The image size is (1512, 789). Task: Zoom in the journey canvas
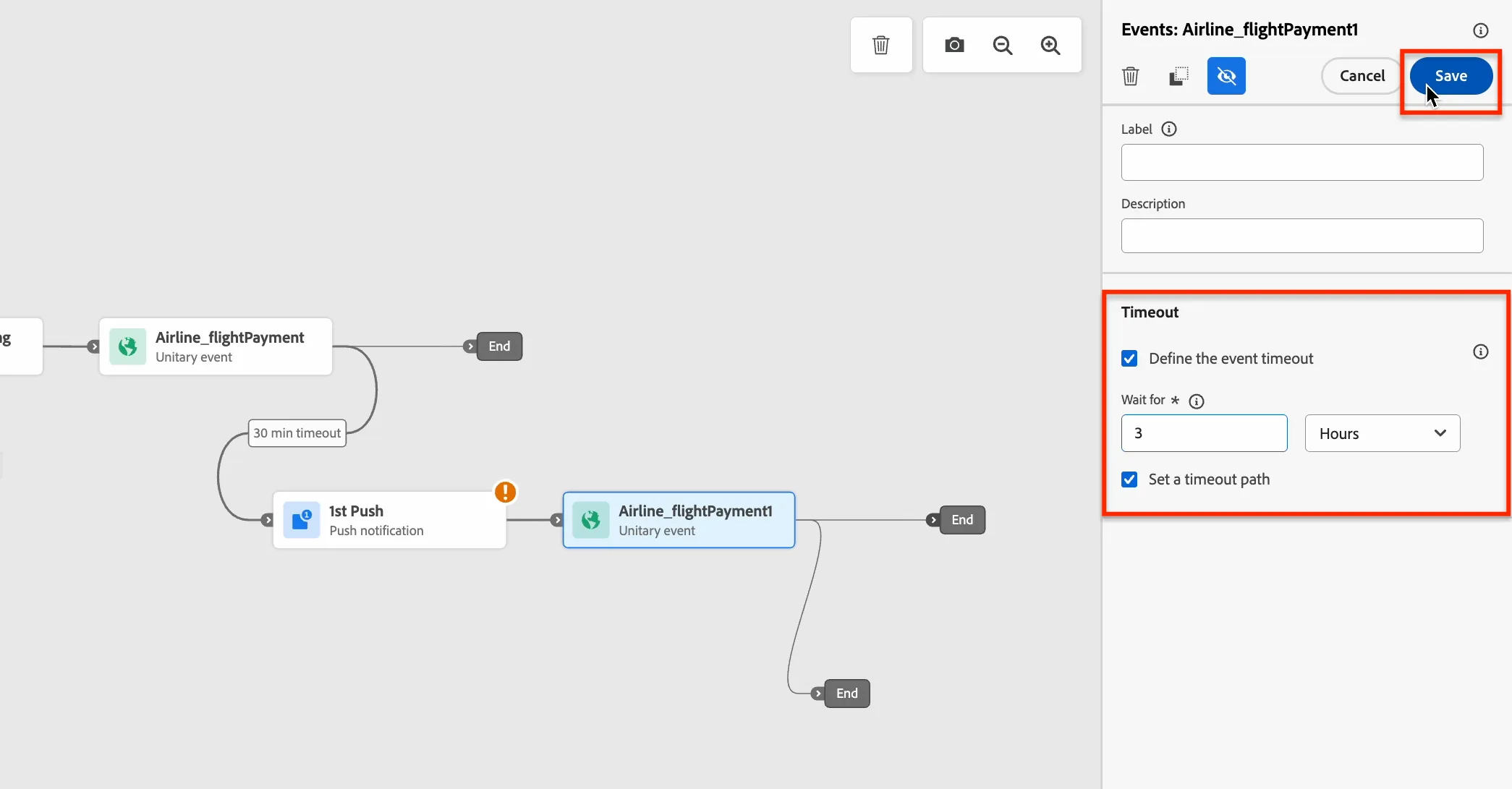[1050, 45]
